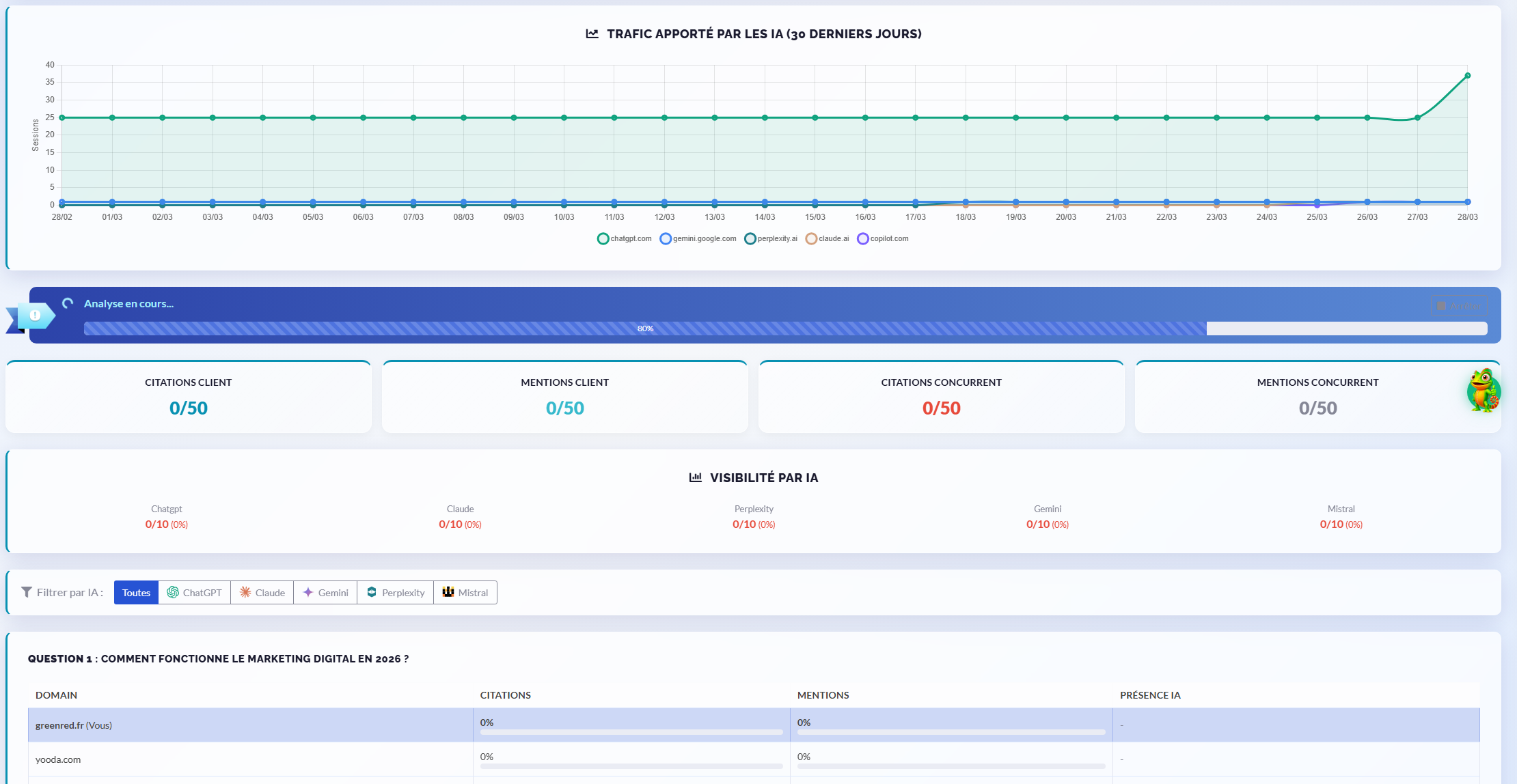1517x784 pixels.
Task: Click the 28/03 chatgpt data point peak
Action: tap(1467, 76)
